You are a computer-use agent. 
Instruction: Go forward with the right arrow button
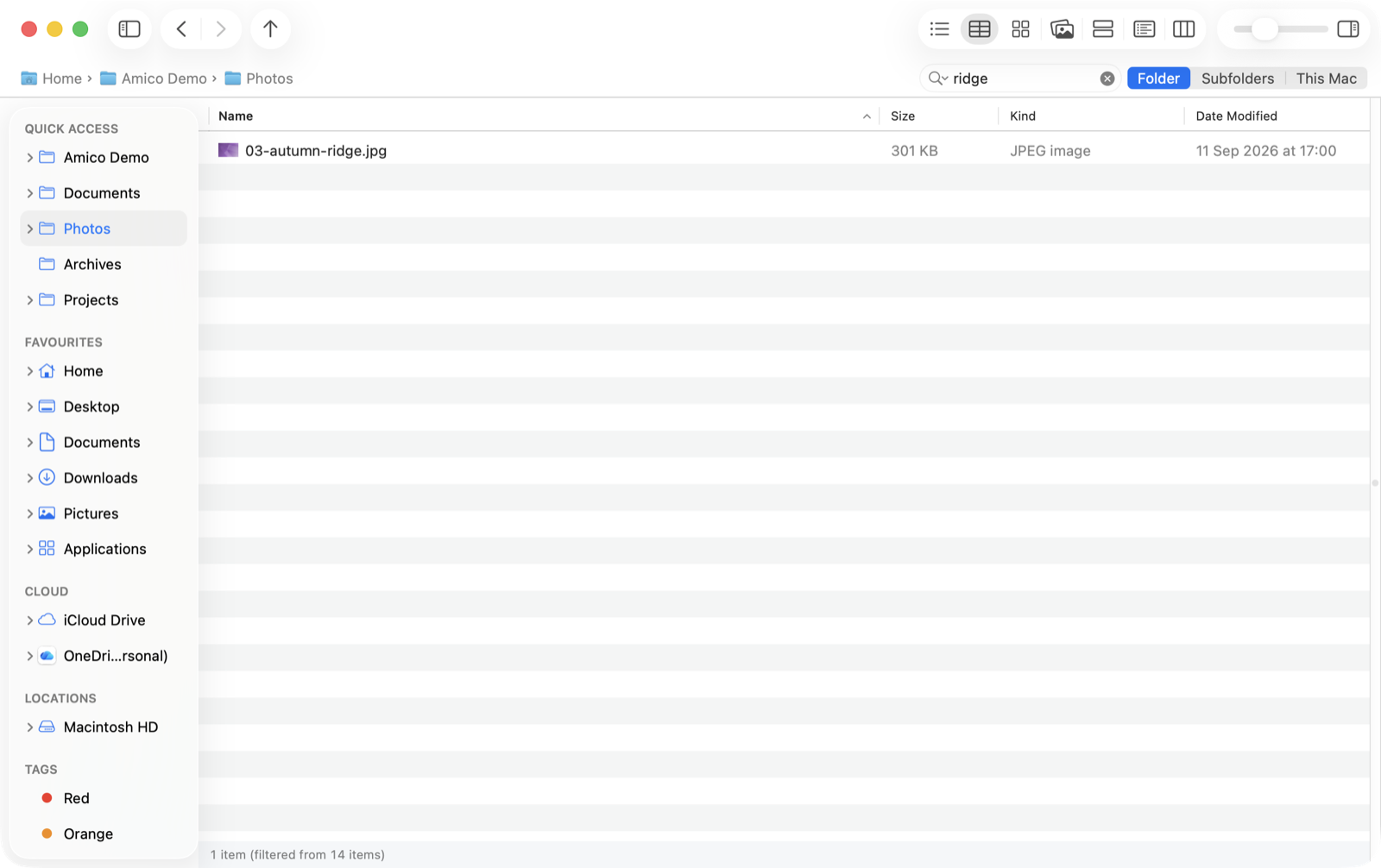click(x=221, y=29)
